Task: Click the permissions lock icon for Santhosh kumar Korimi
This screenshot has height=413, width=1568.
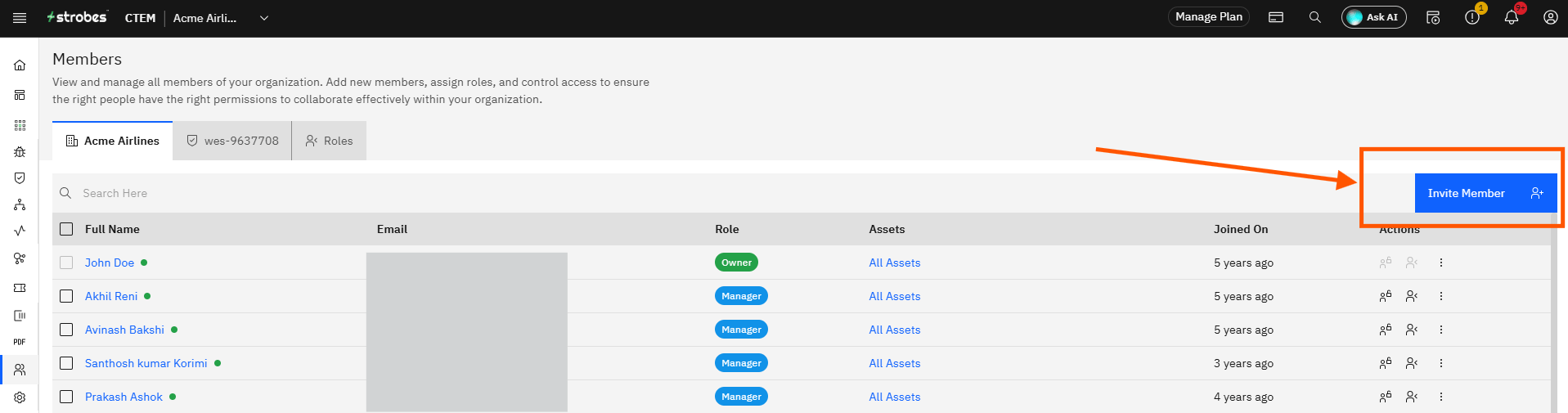Action: [1385, 363]
